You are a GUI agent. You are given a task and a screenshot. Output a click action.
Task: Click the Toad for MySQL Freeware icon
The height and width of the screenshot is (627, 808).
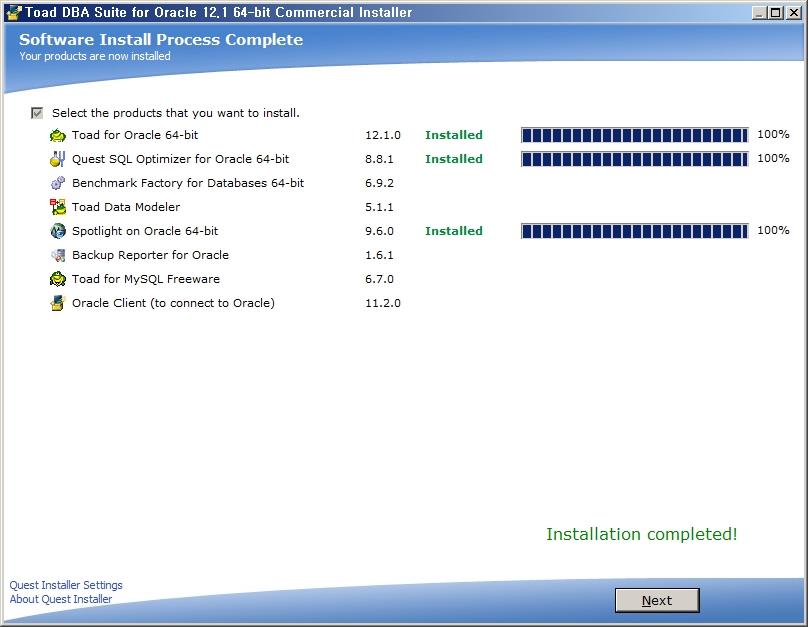(58, 279)
